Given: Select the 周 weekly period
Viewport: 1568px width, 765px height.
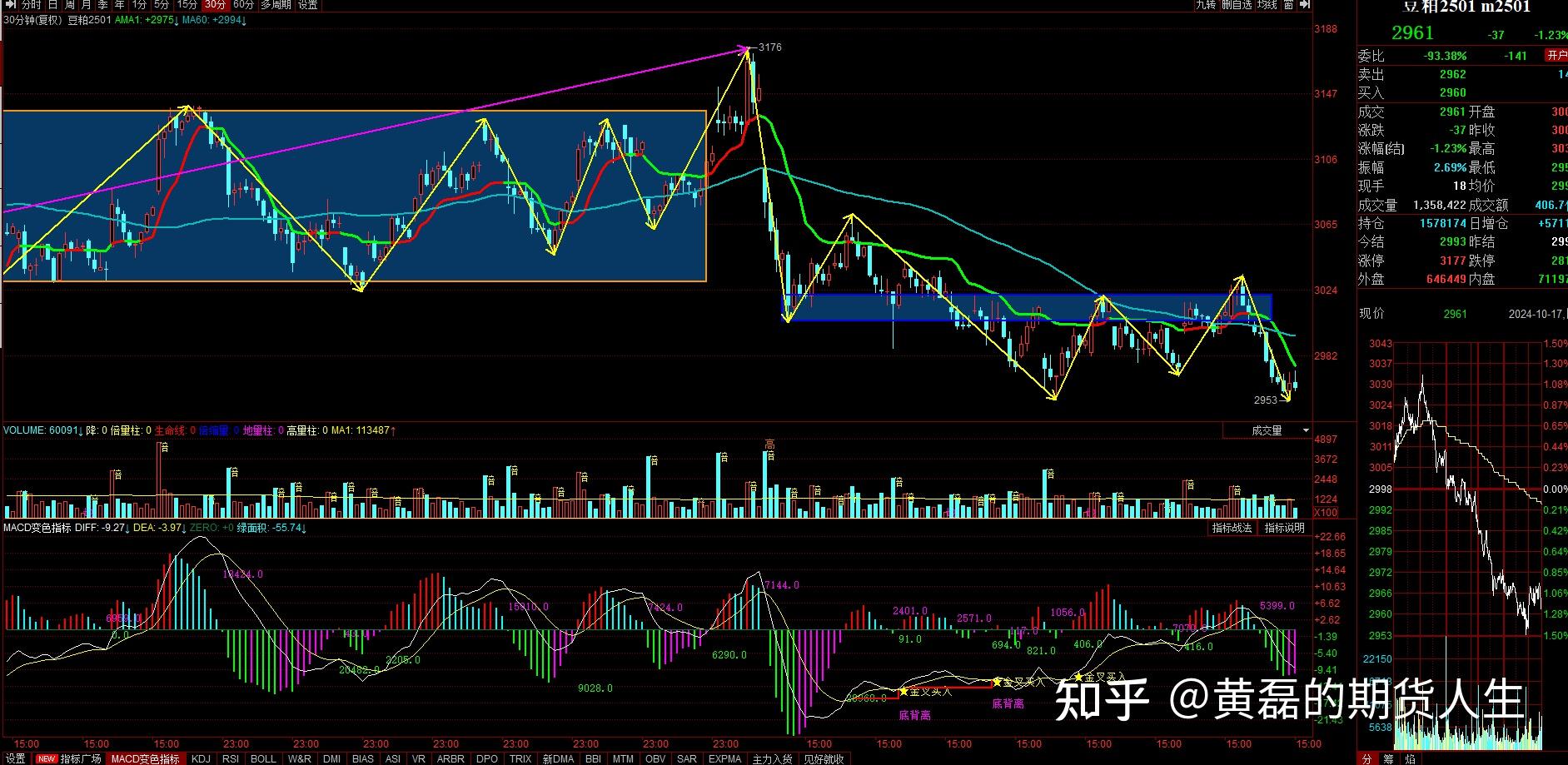Looking at the screenshot, I should coord(70,5).
